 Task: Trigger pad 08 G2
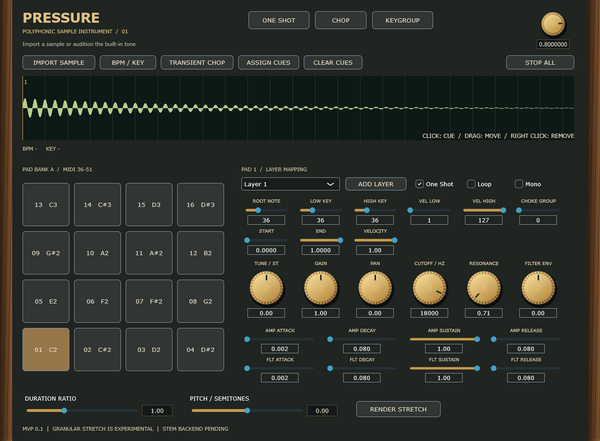pos(201,301)
